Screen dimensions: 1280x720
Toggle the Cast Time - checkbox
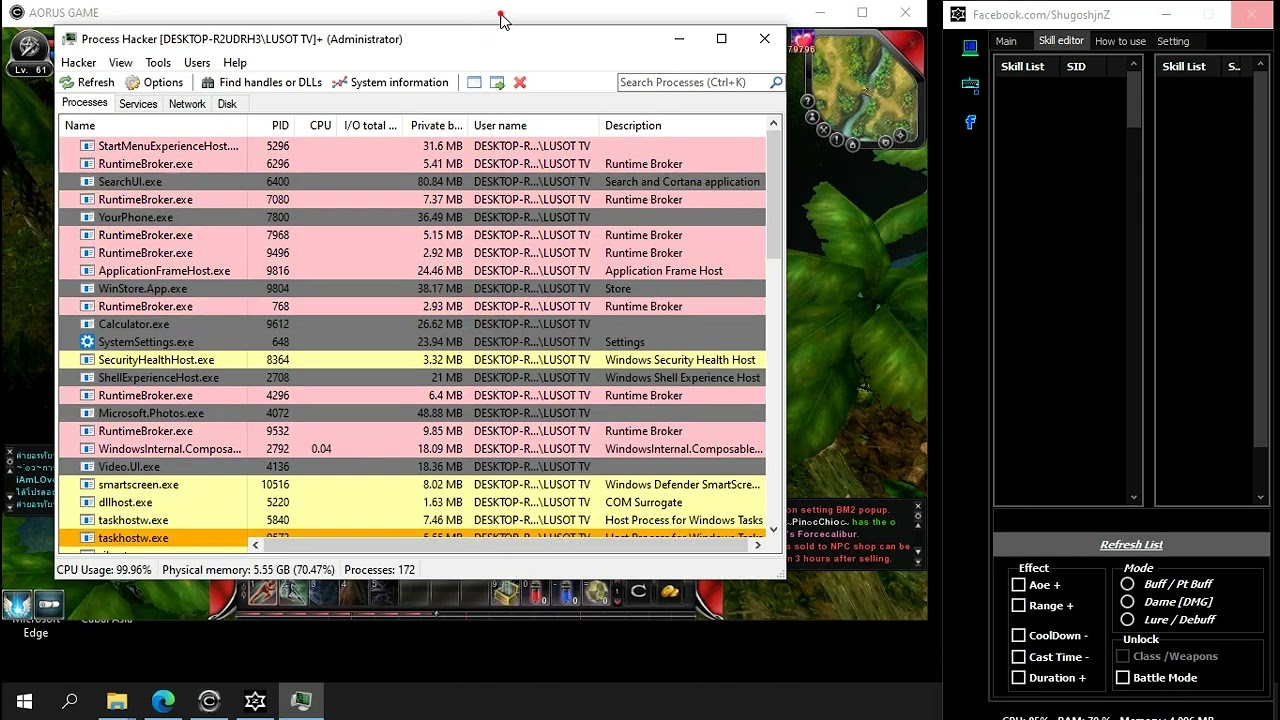click(1018, 657)
